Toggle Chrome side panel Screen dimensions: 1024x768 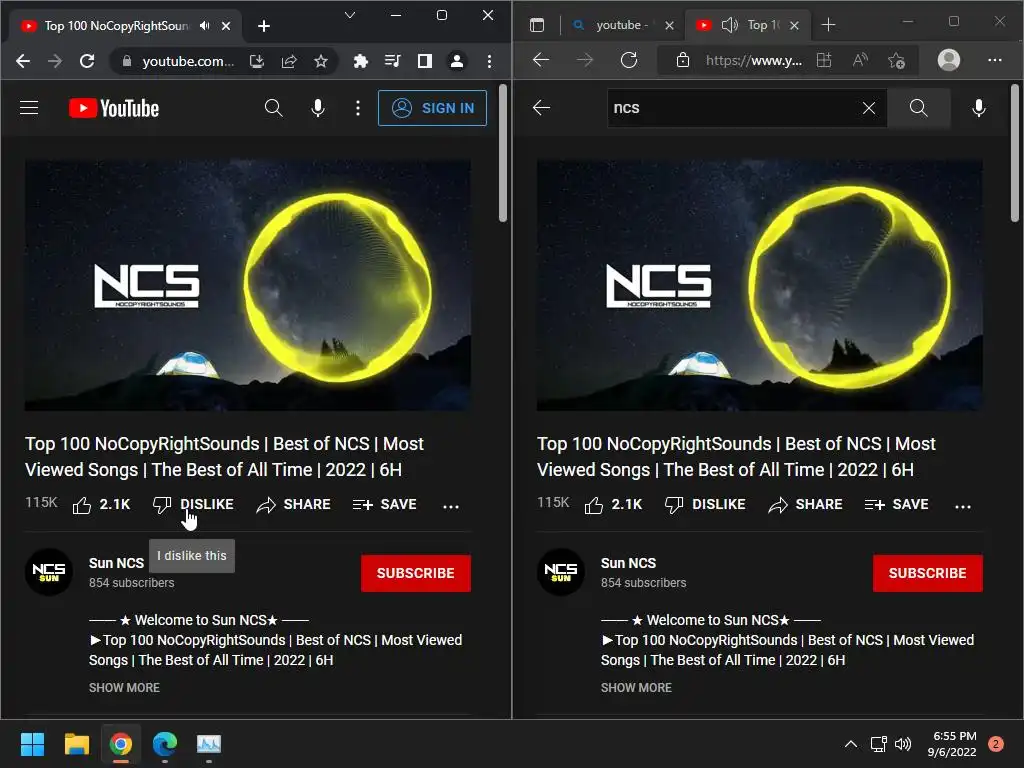(424, 61)
